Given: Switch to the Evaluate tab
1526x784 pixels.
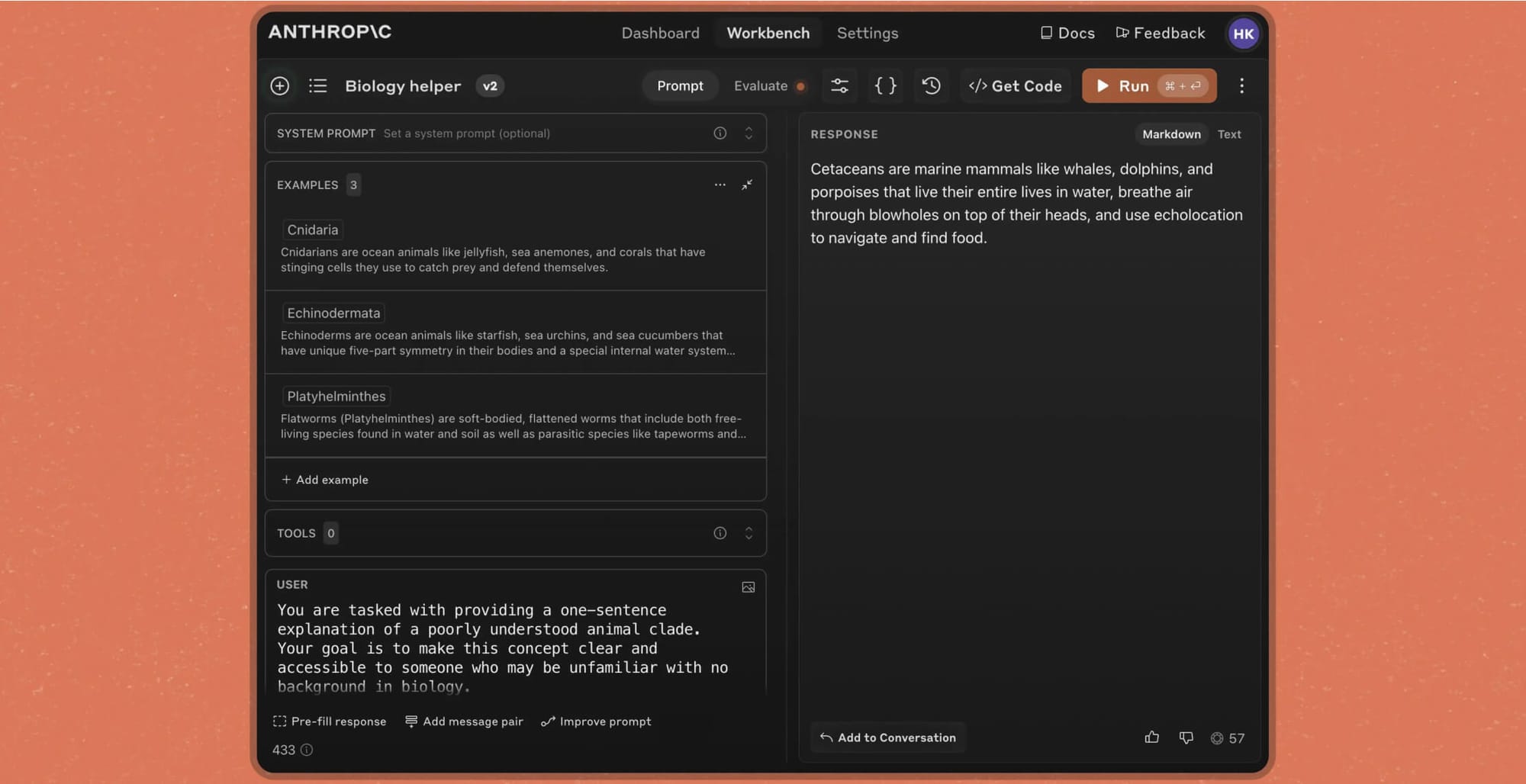Looking at the screenshot, I should (x=761, y=85).
